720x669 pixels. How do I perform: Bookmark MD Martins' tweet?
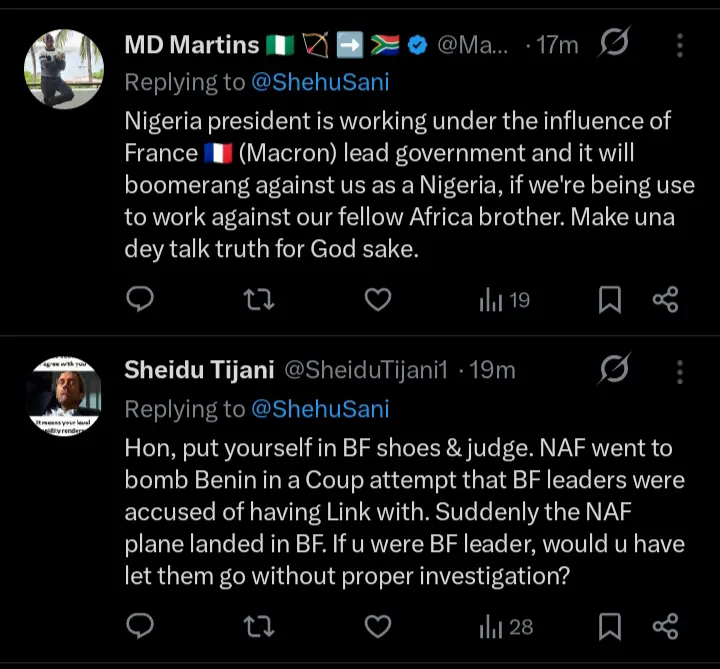(x=610, y=299)
